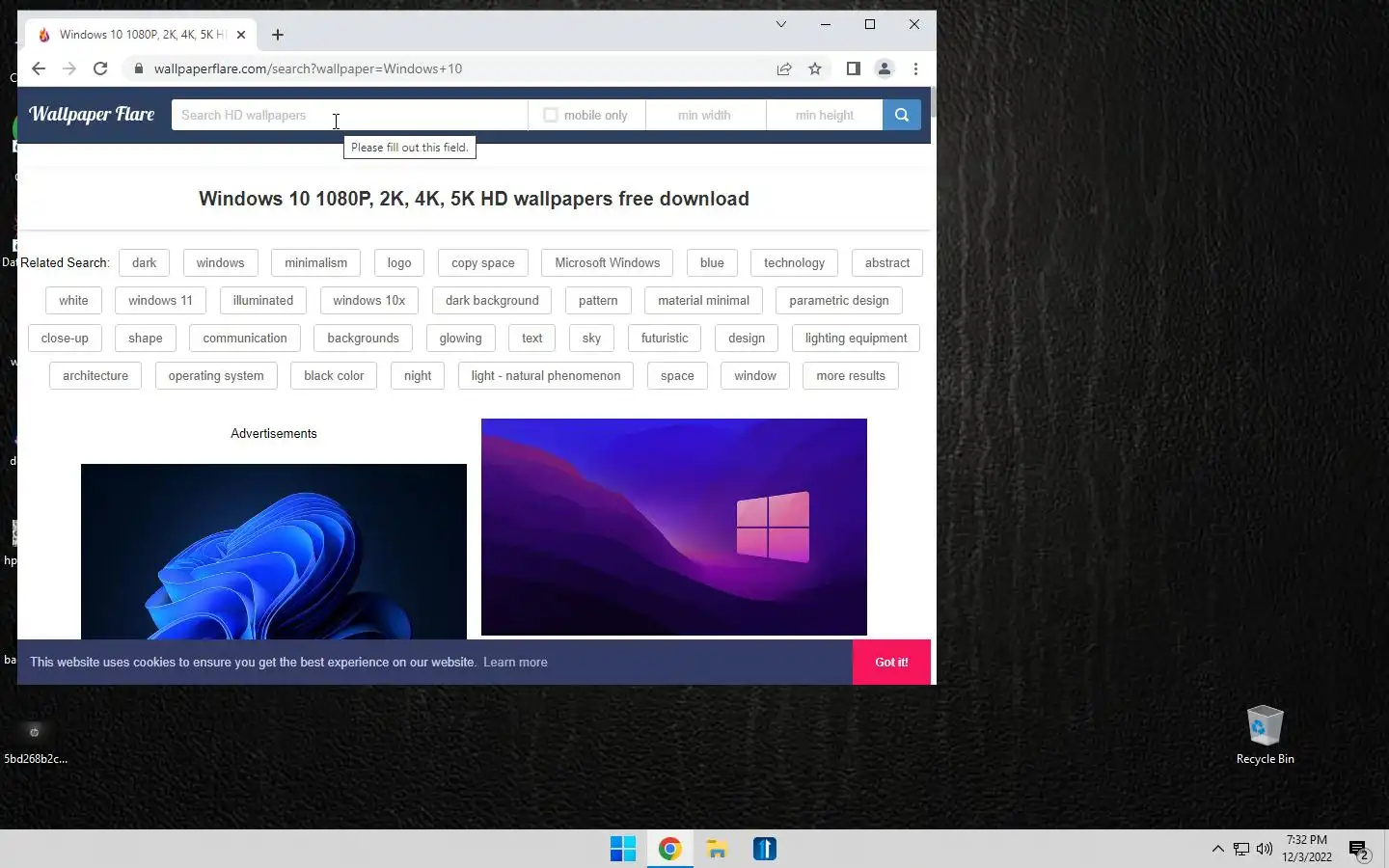Image resolution: width=1389 pixels, height=868 pixels.
Task: Click the parametric design tag
Action: 839,300
